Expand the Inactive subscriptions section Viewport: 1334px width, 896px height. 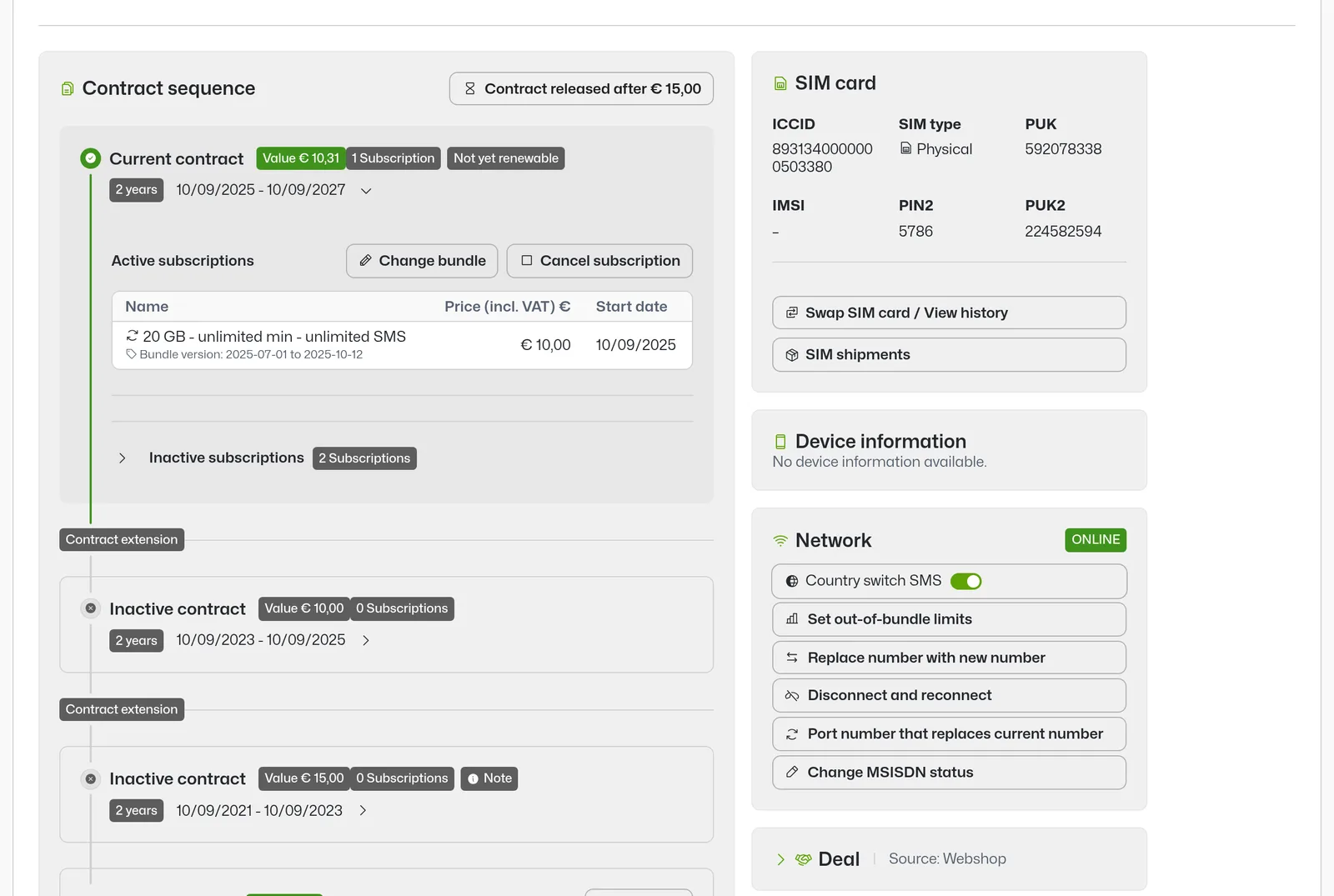coord(123,458)
